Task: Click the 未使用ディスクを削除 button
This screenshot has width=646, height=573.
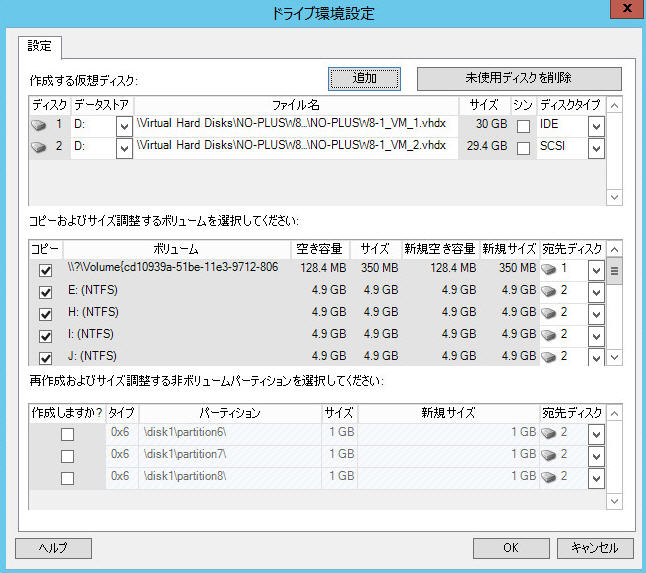Action: (x=519, y=78)
